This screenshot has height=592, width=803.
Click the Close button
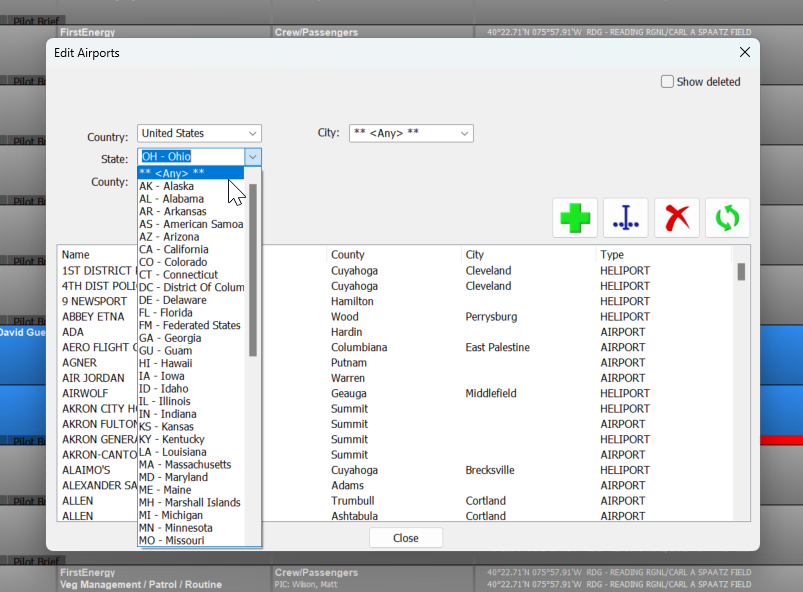pyautogui.click(x=405, y=537)
